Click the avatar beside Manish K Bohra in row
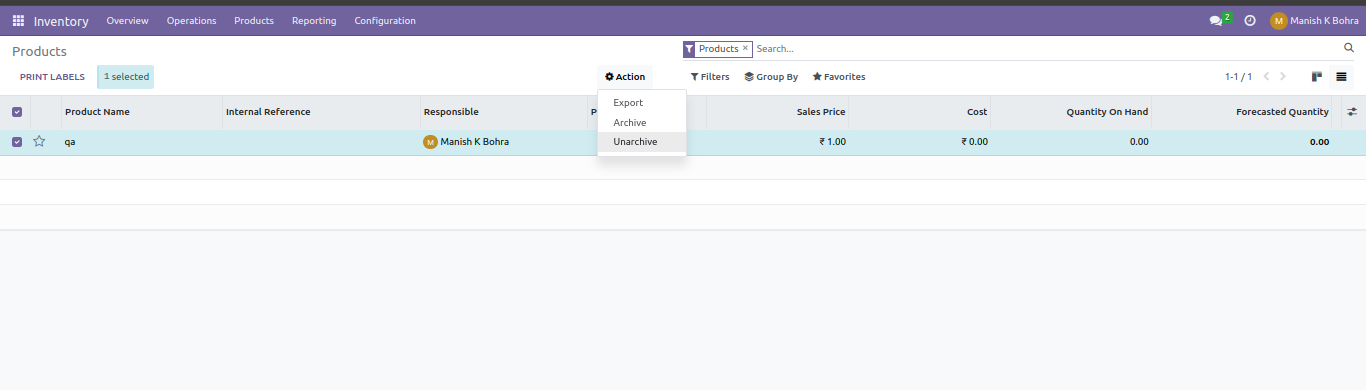The image size is (1366, 390). tap(430, 142)
